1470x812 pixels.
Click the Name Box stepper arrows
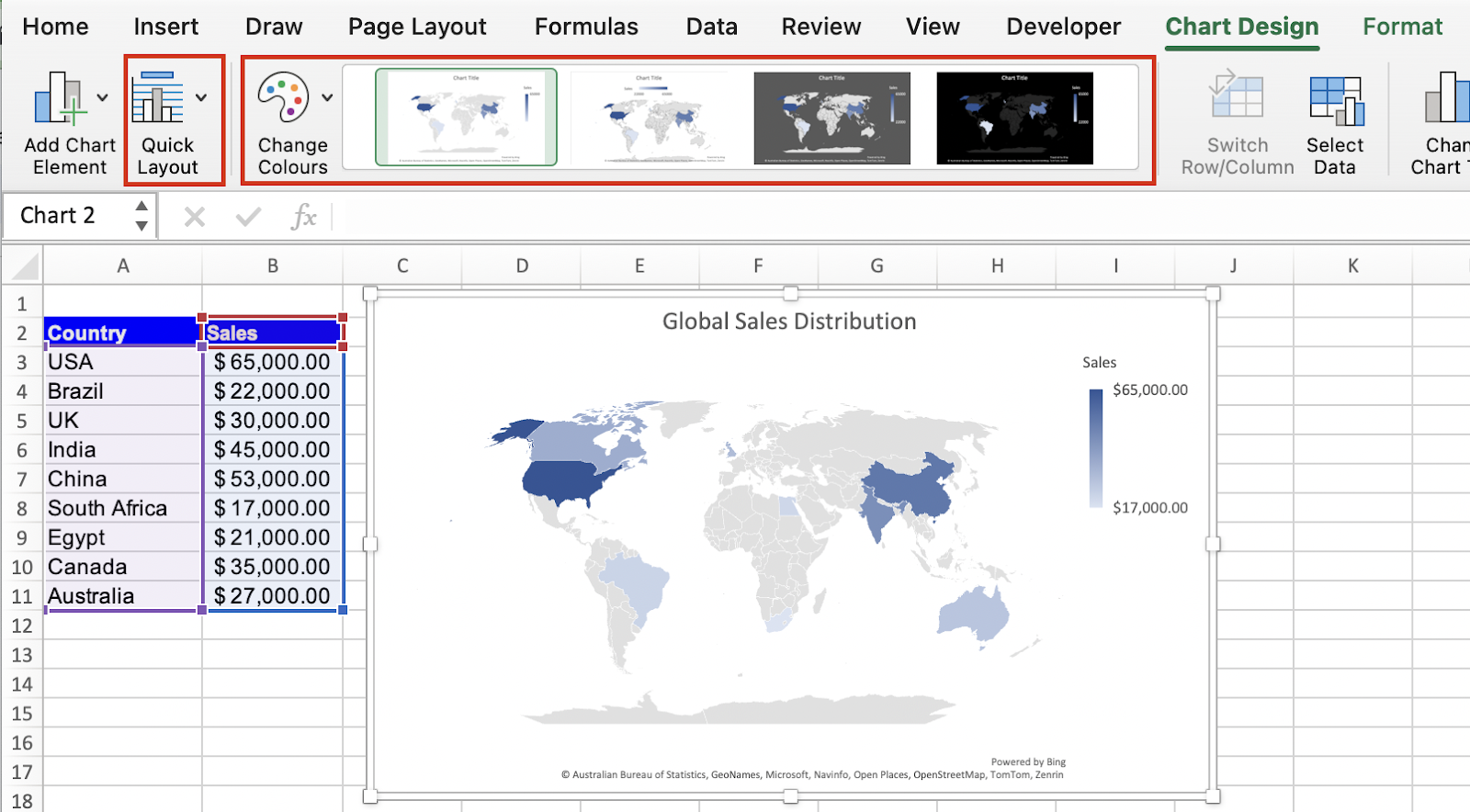pos(141,216)
